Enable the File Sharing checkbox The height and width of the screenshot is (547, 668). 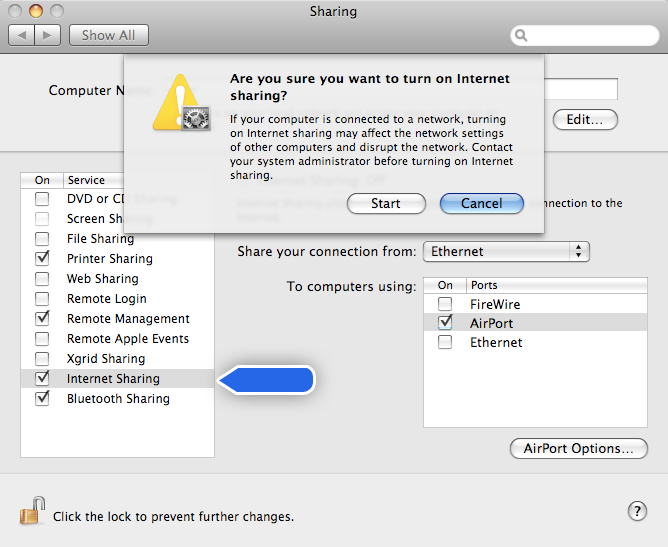[x=42, y=239]
